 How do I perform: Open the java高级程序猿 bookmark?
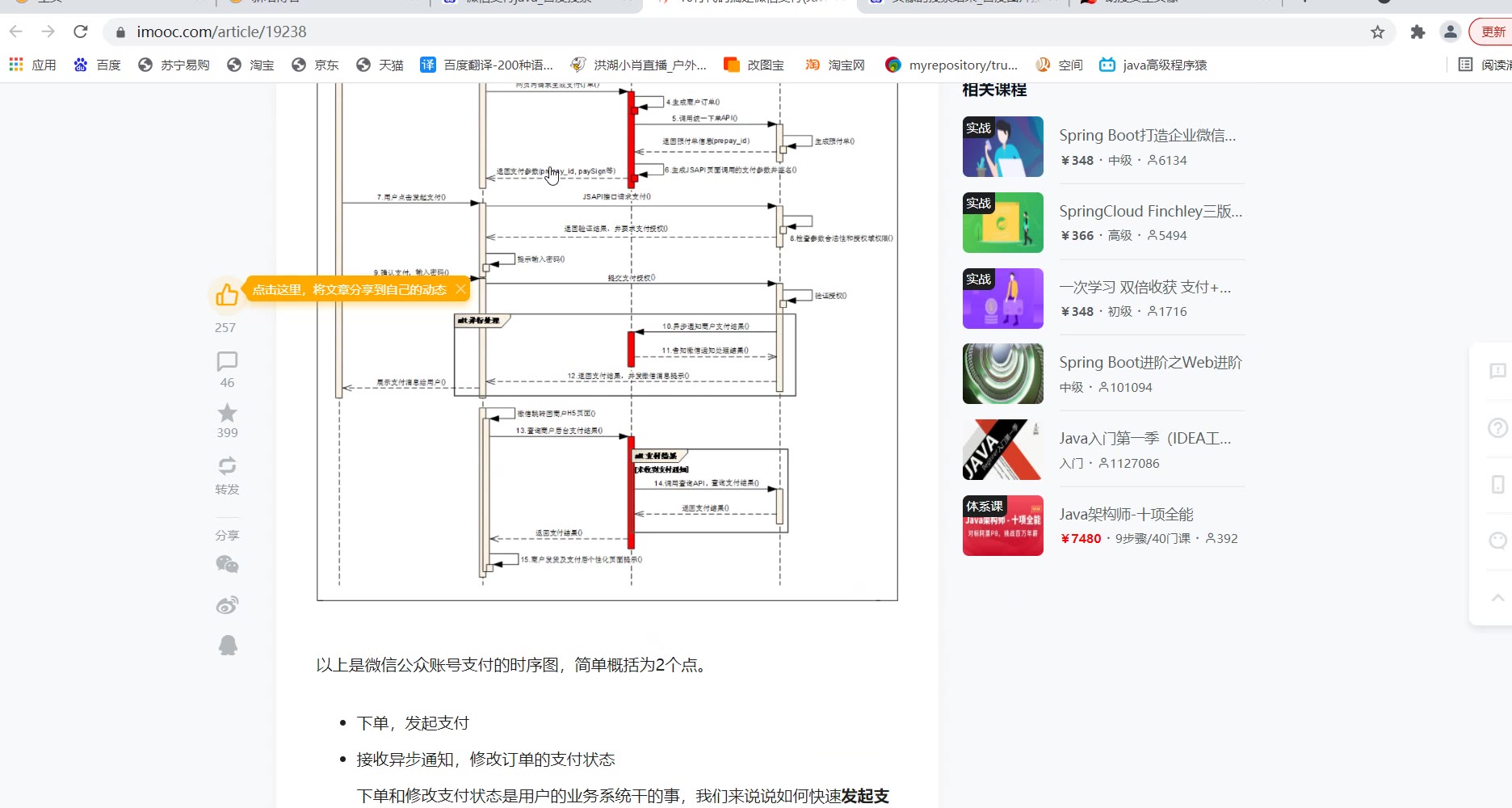[1153, 65]
